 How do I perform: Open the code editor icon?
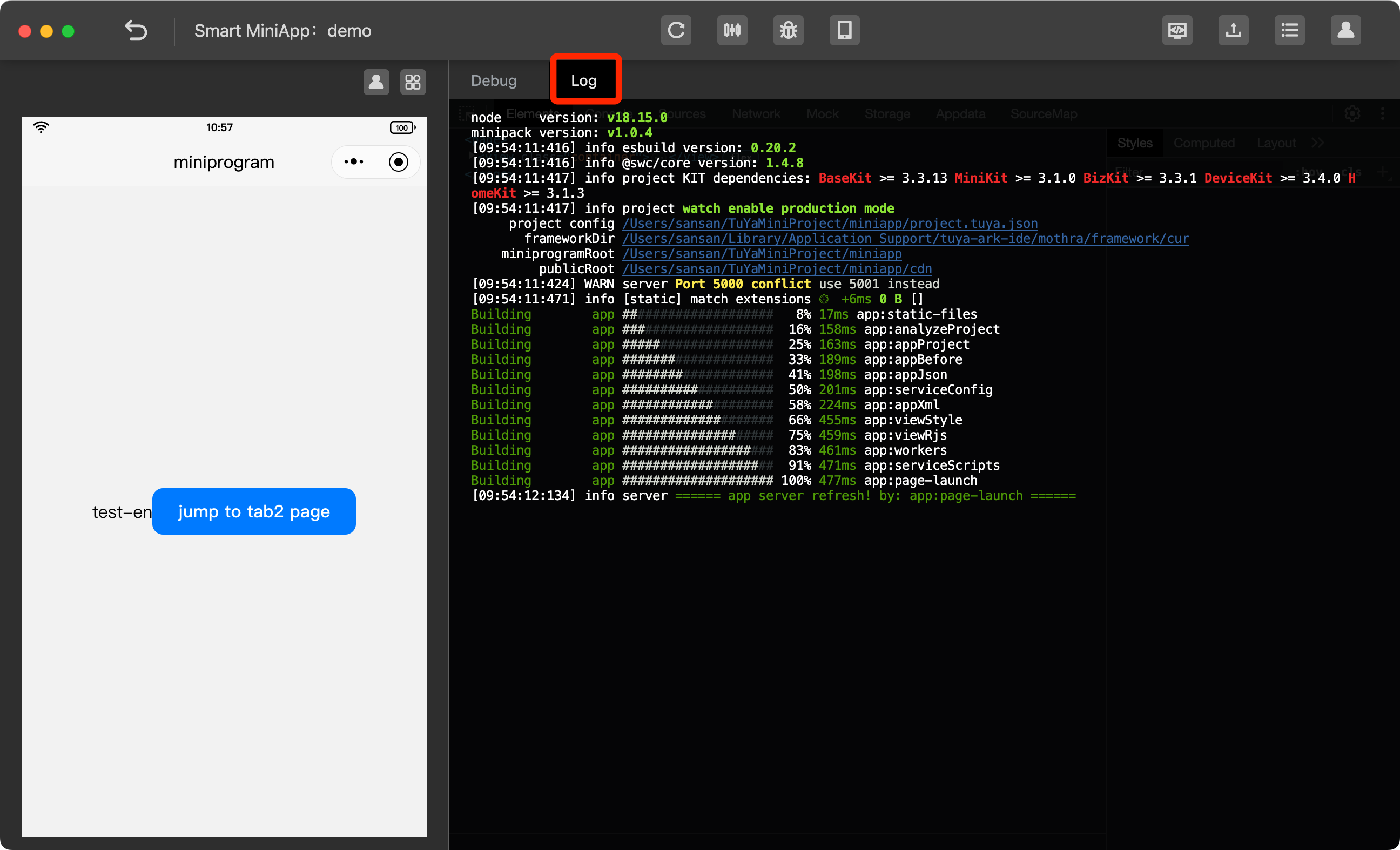click(x=1177, y=30)
